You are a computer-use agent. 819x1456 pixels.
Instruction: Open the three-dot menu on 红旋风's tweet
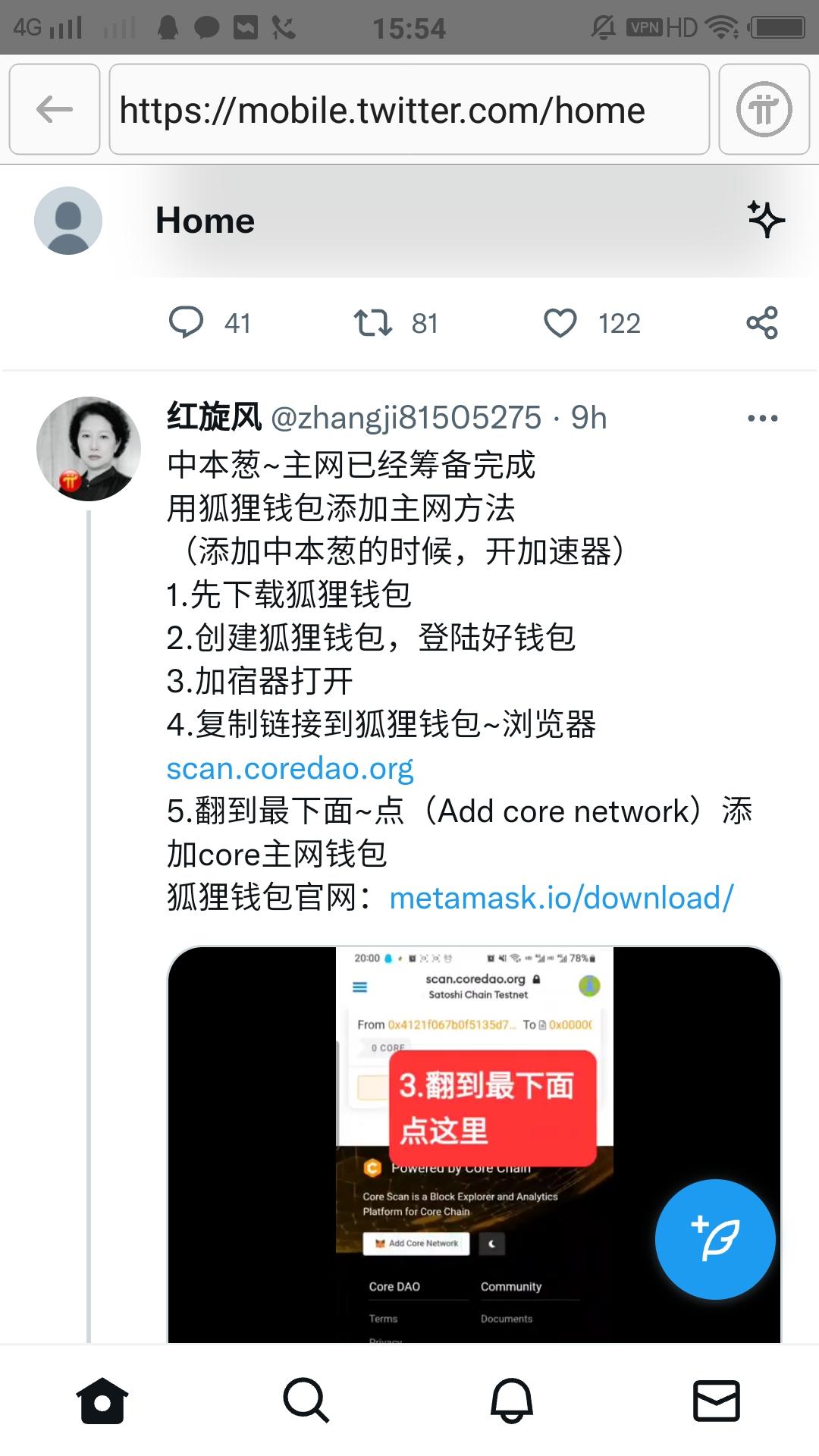click(x=762, y=418)
